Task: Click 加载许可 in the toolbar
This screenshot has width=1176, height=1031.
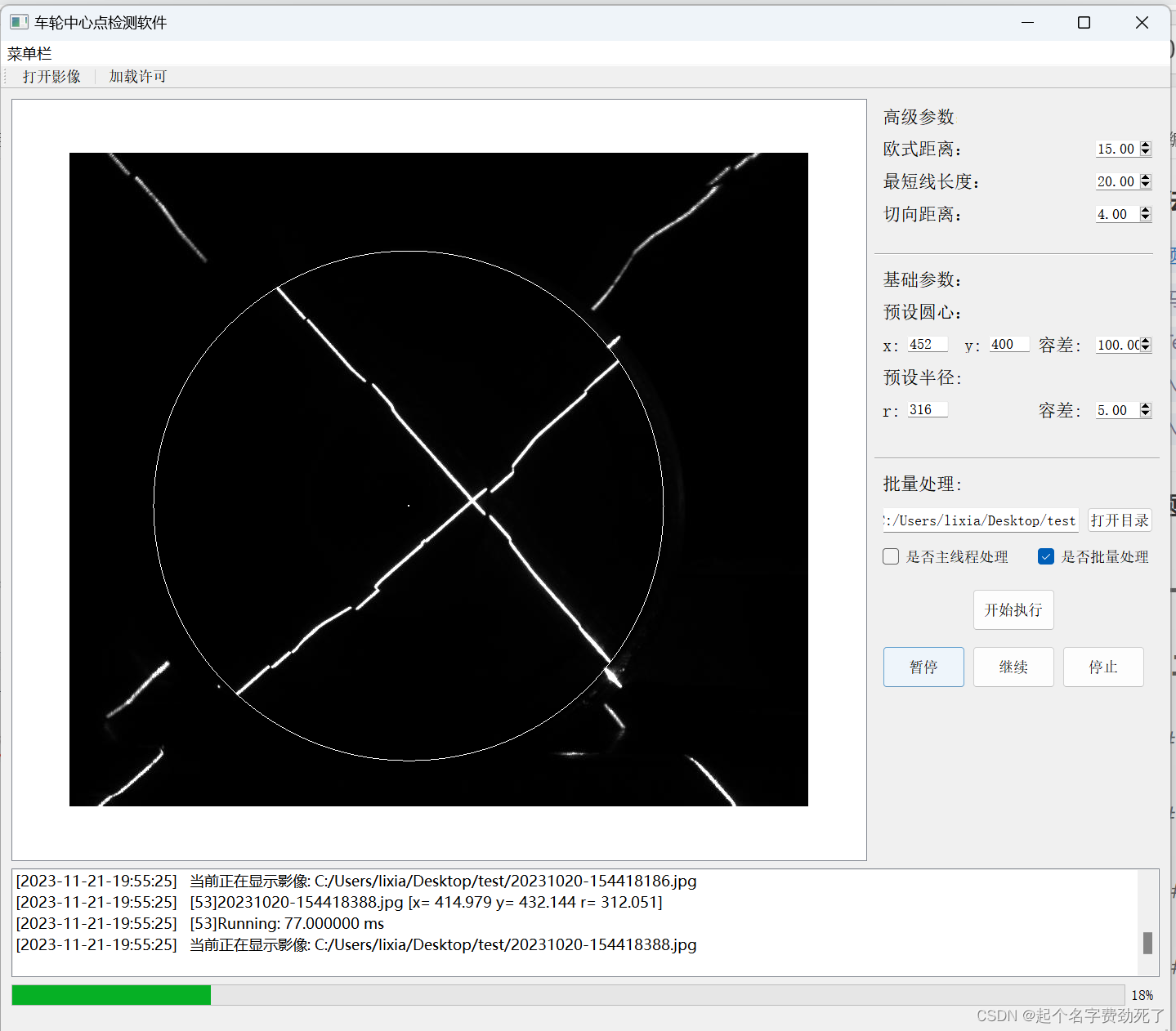Action: click(137, 77)
